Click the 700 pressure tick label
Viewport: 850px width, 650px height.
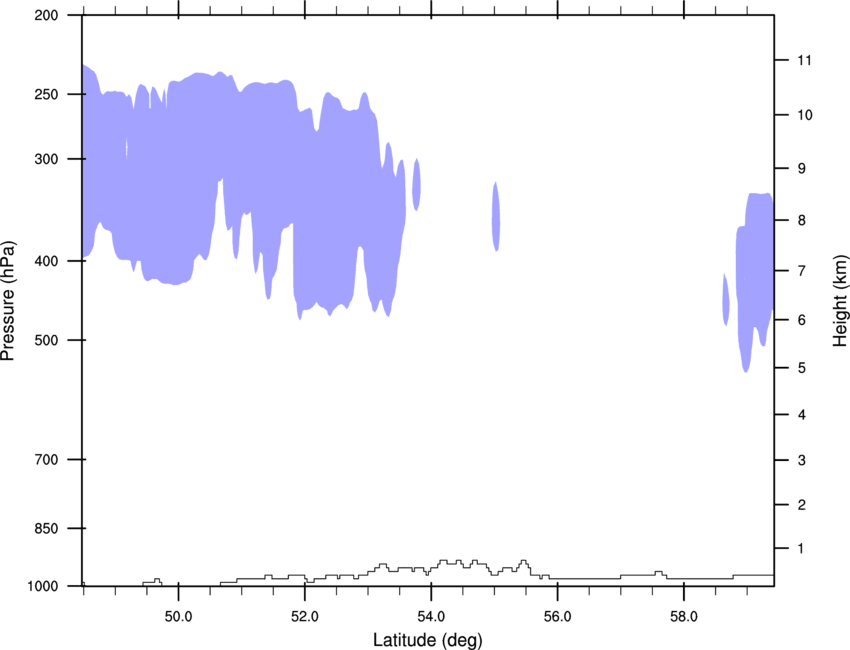(x=47, y=459)
